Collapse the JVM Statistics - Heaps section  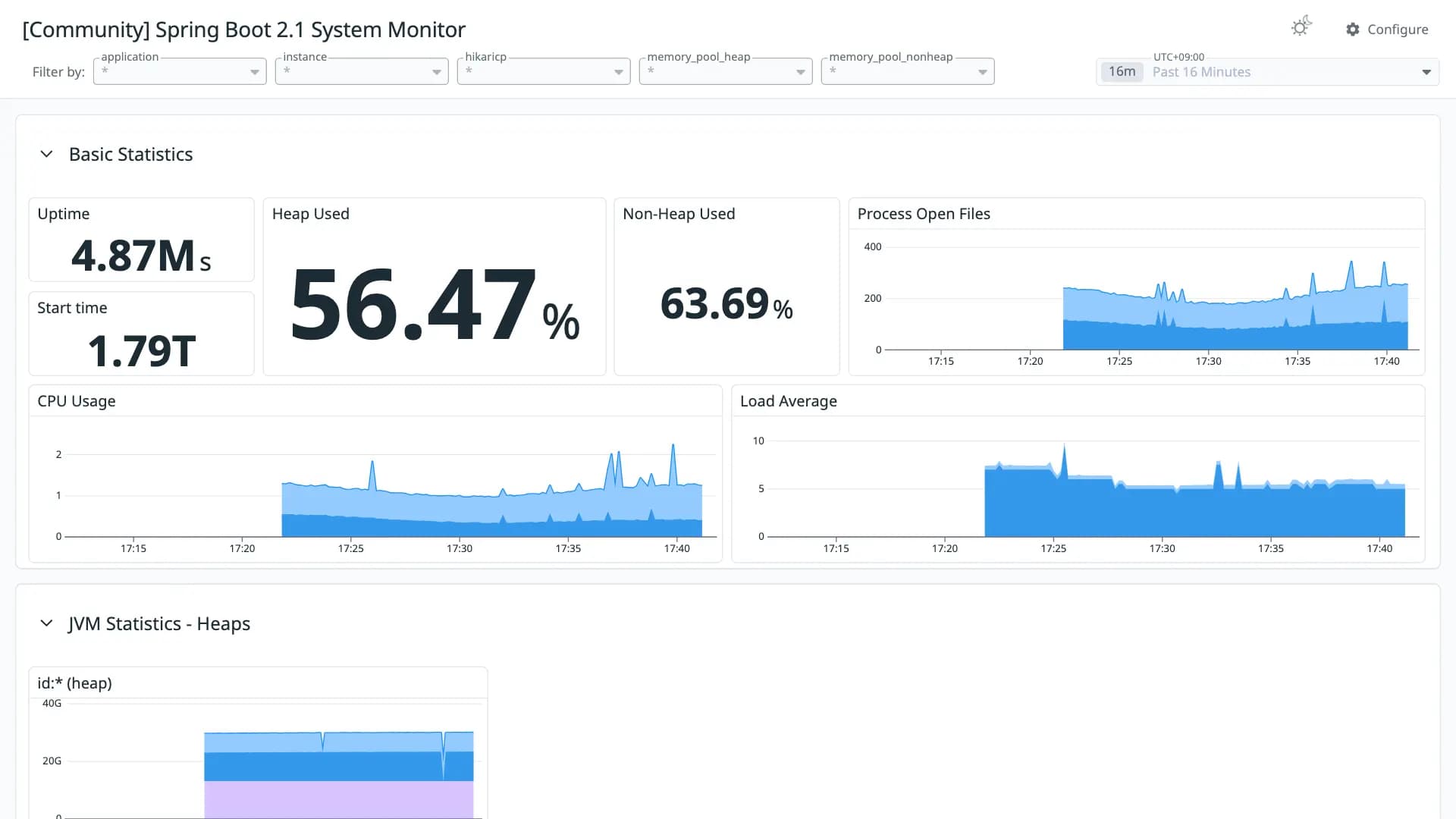(x=46, y=623)
